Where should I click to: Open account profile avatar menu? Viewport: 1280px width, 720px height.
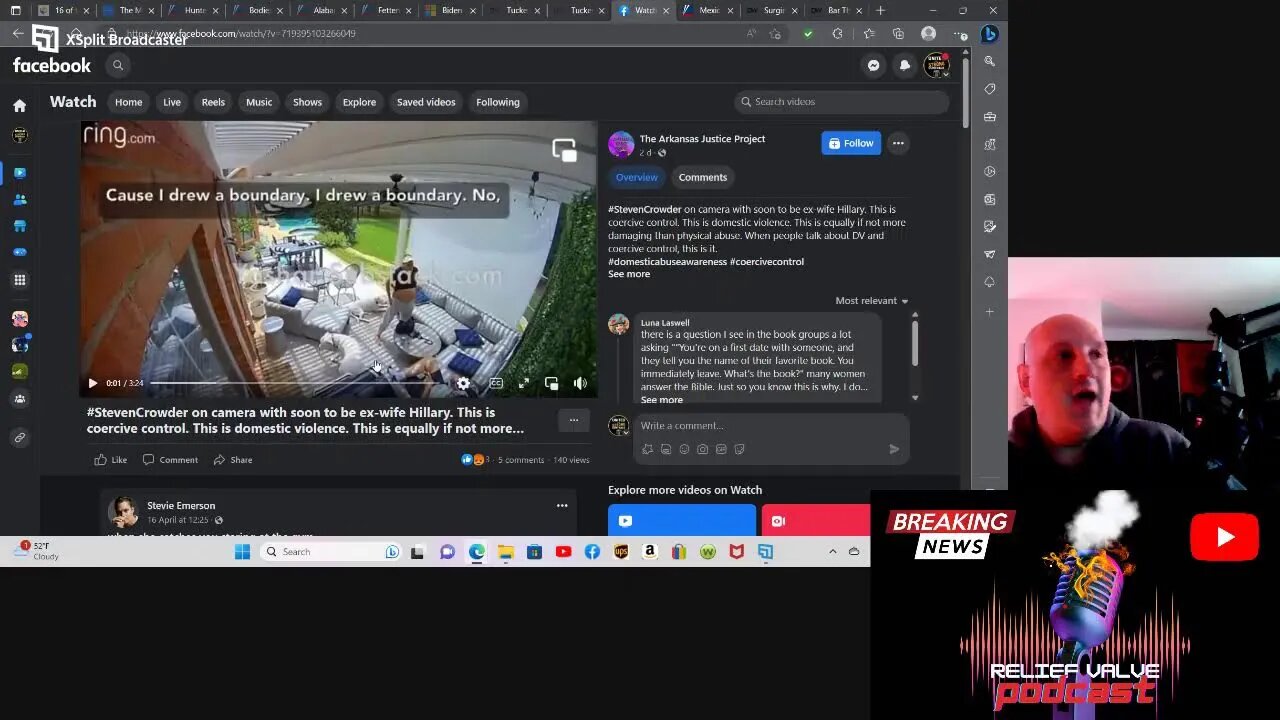(936, 65)
